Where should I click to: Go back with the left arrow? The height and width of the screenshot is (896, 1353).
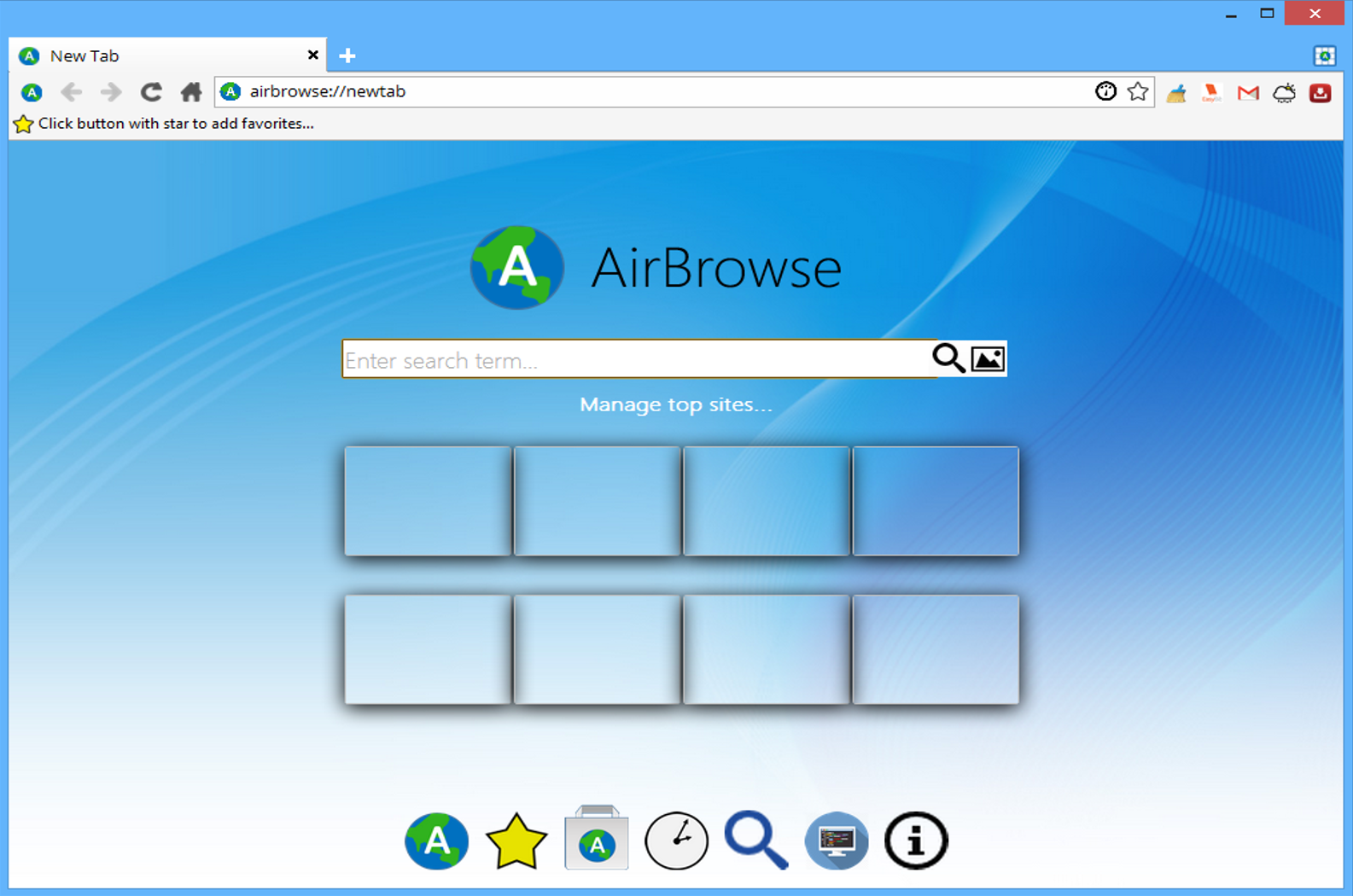coord(72,91)
